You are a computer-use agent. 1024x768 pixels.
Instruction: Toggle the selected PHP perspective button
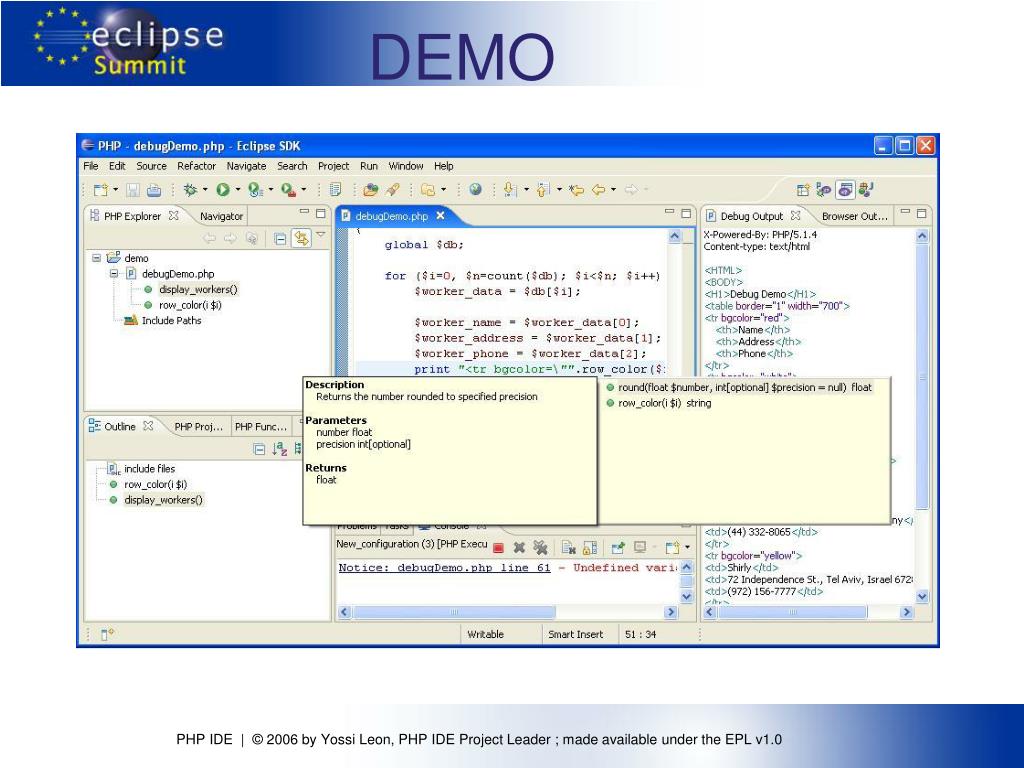846,190
